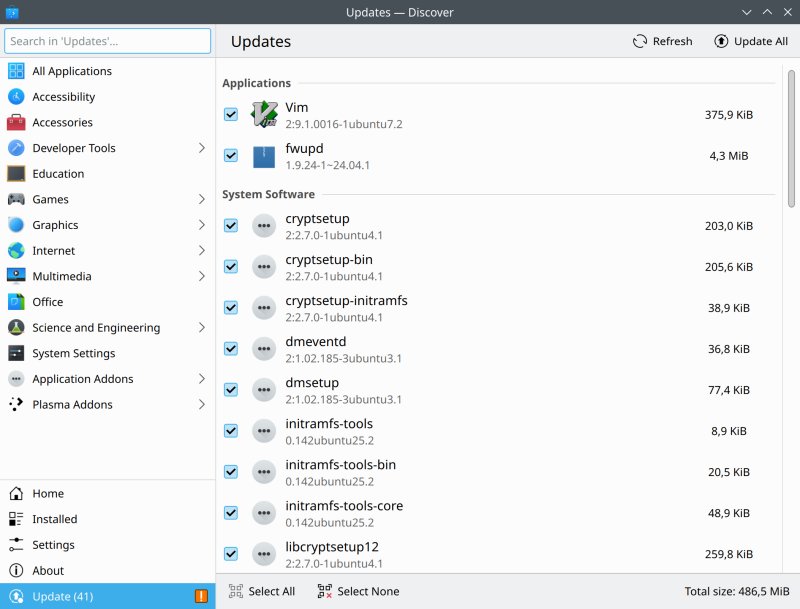The width and height of the screenshot is (800, 609).
Task: Expand the Multimedia subcategories arrow
Action: pos(201,276)
